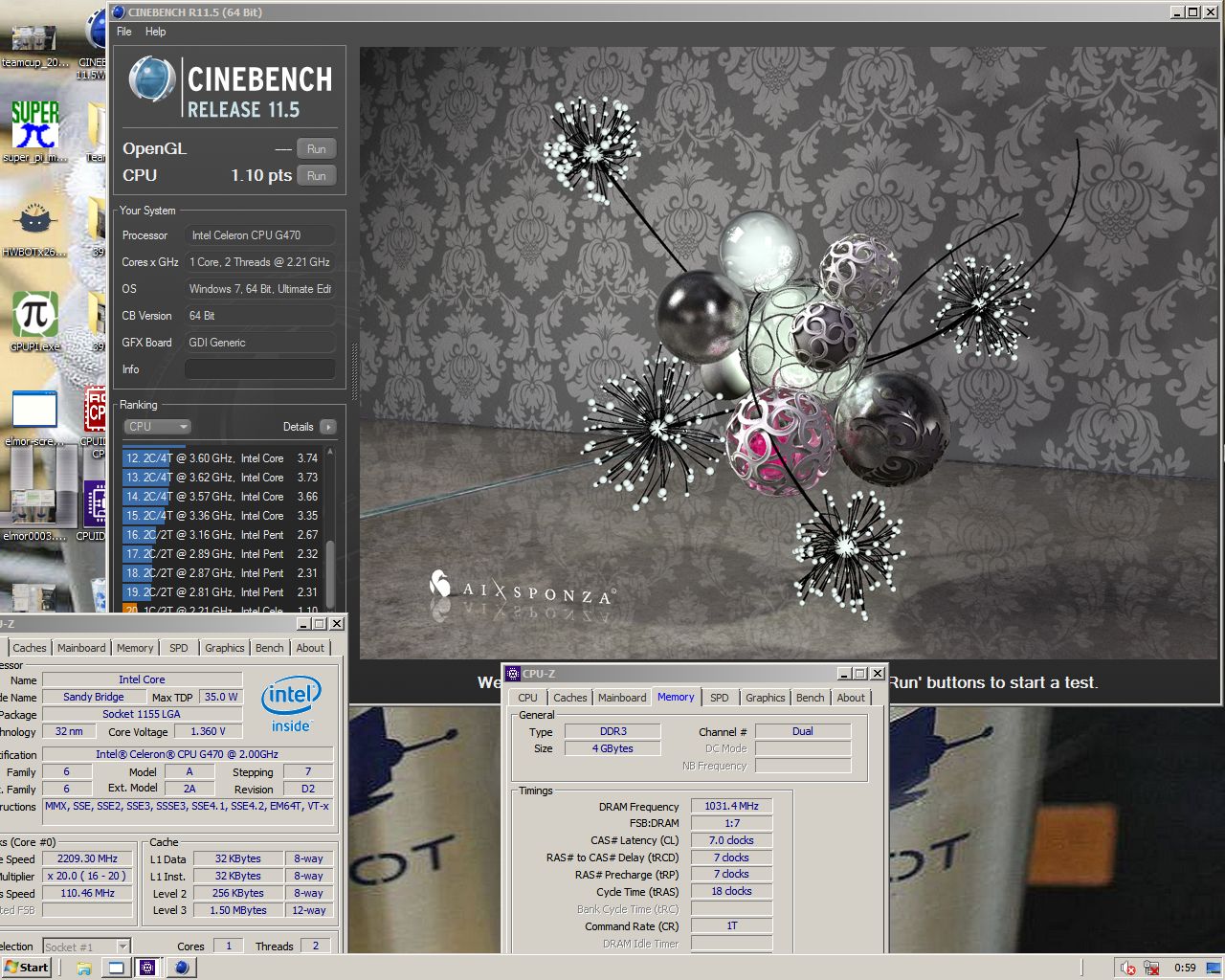Switch to the blank window taskbar button
The image size is (1225, 980).
116,968
